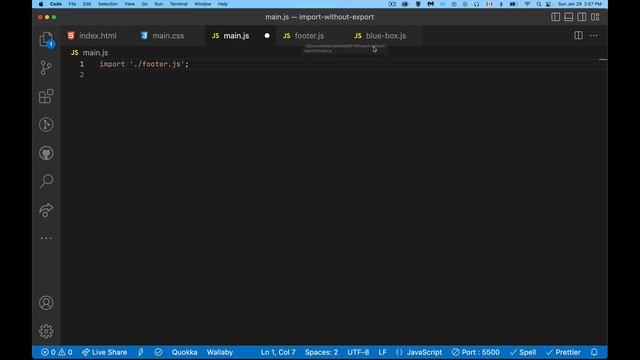Click line number 1 in the gutter
This screenshot has width=640, height=360.
pos(82,64)
